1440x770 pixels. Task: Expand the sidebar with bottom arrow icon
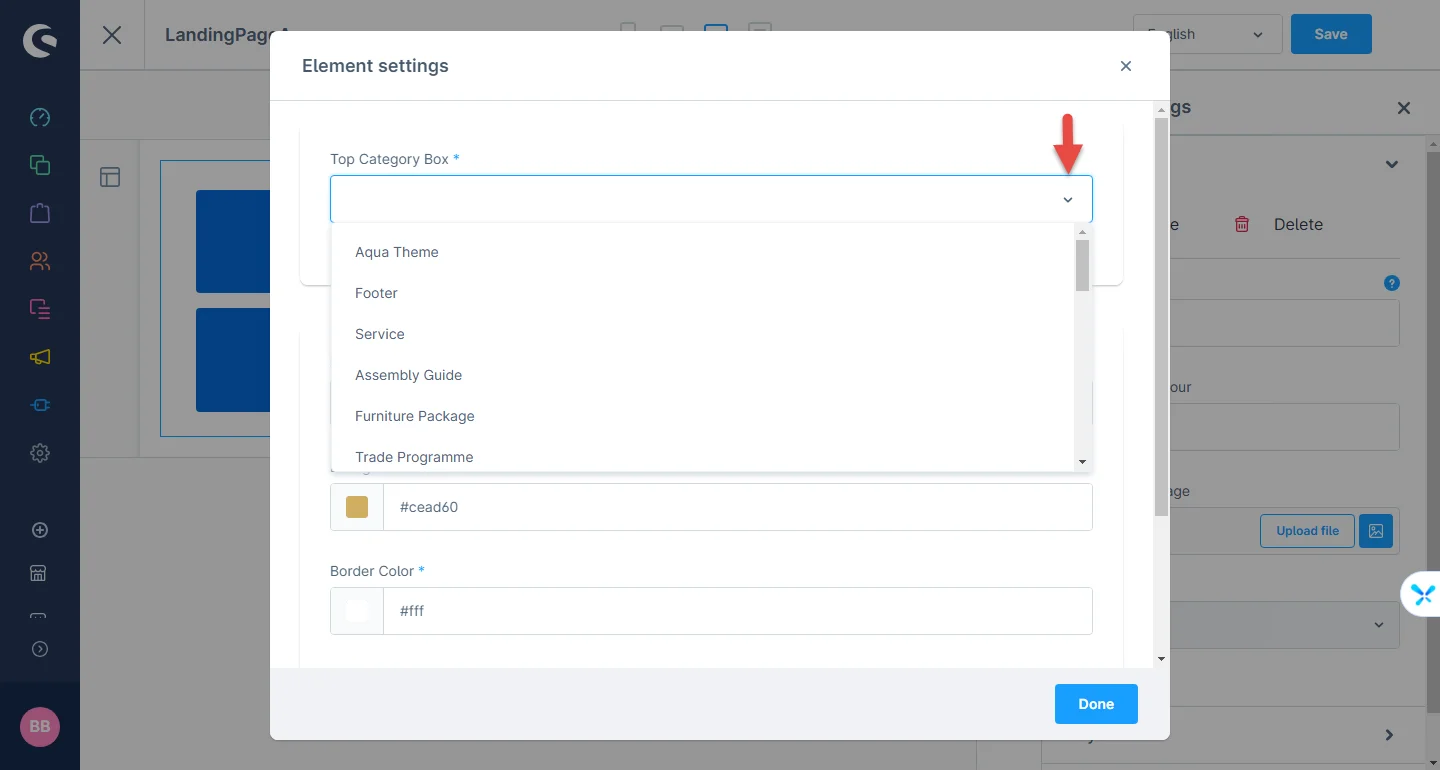click(x=40, y=649)
